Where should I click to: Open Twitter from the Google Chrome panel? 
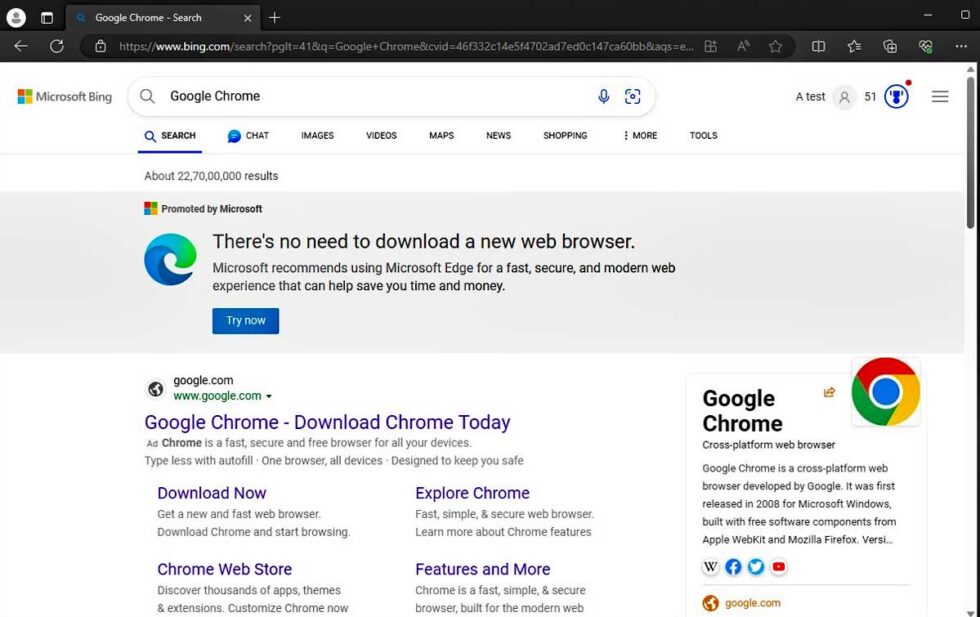tap(756, 566)
